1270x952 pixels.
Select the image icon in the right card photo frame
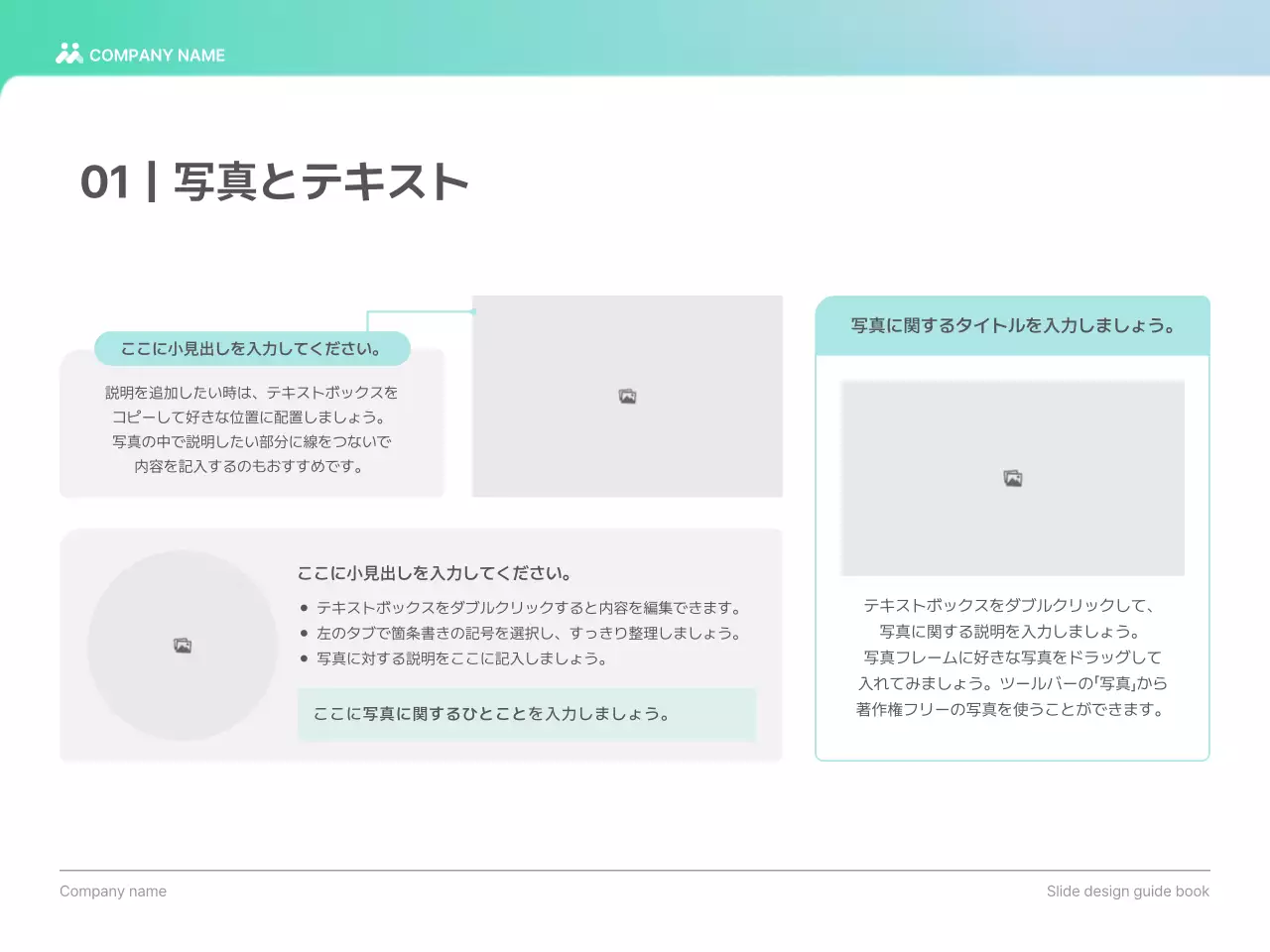pyautogui.click(x=1013, y=479)
